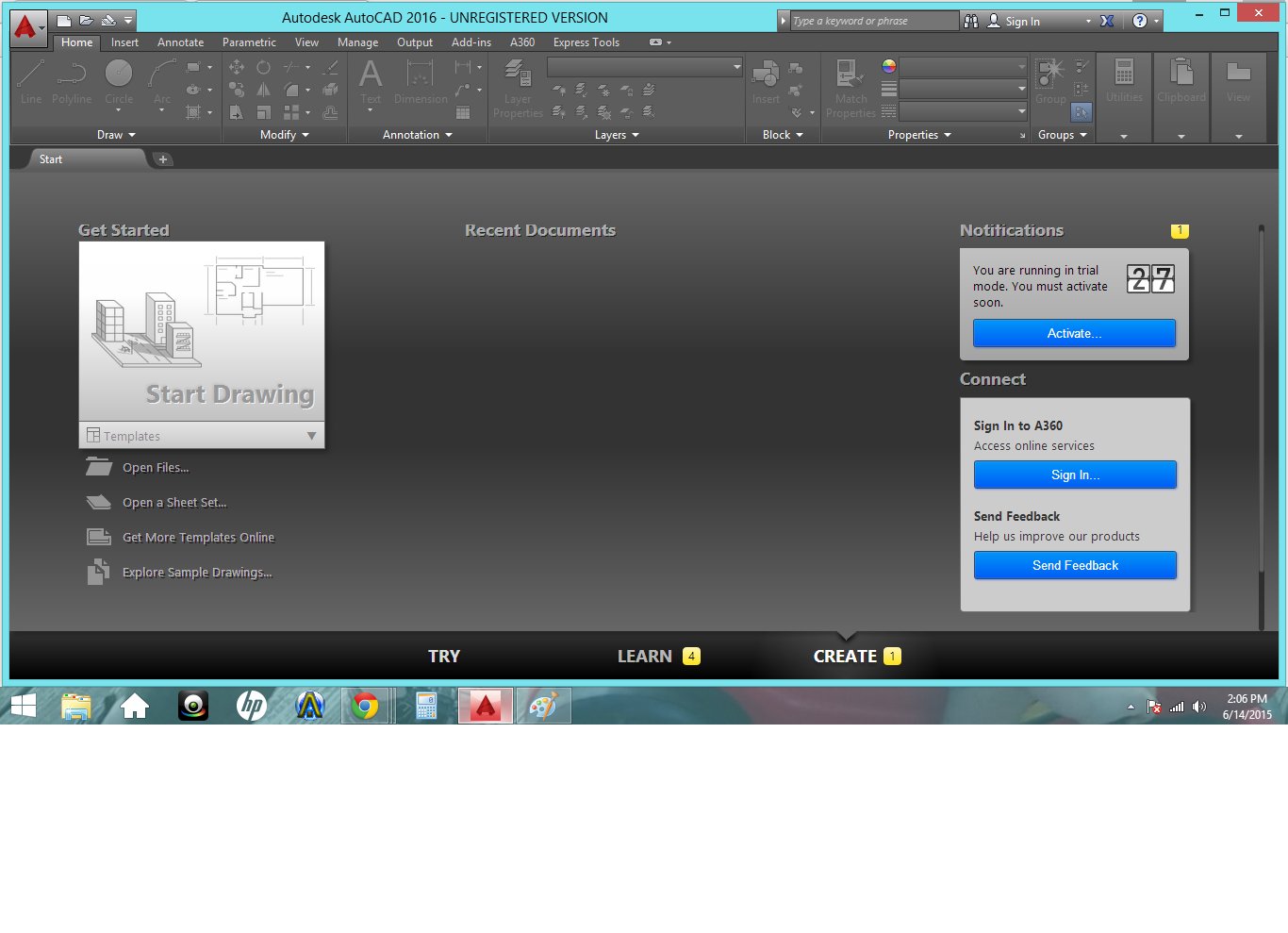Open the Express Tools ribbon tab
This screenshot has width=1288, height=933.
tap(586, 42)
